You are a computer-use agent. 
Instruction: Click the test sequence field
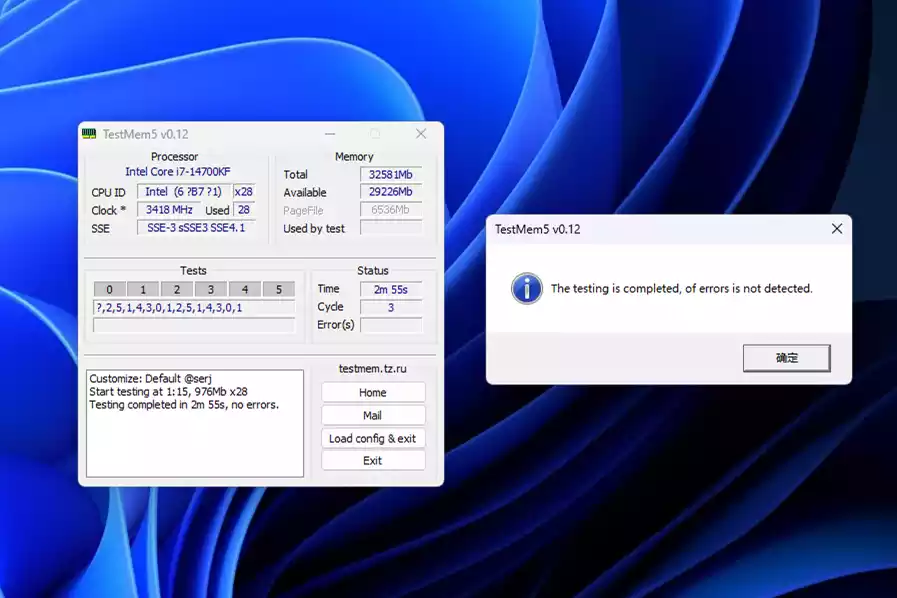pyautogui.click(x=194, y=308)
